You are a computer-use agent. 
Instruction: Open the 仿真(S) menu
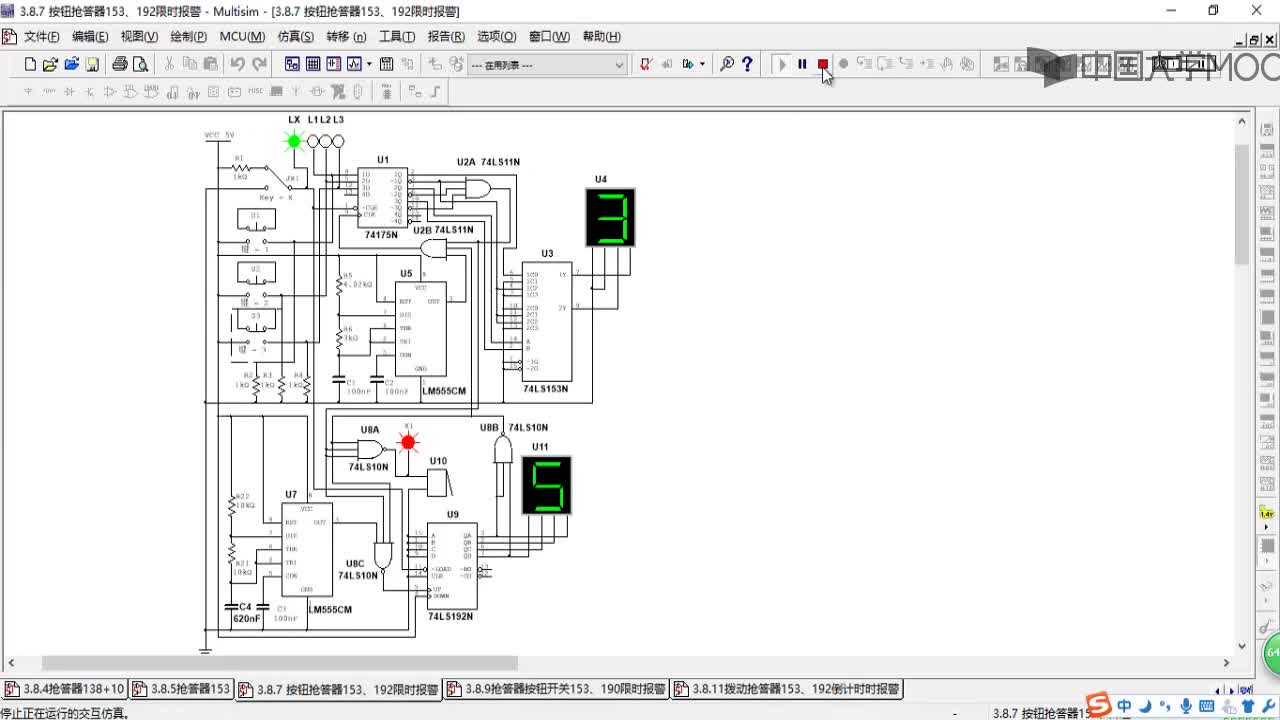pyautogui.click(x=295, y=37)
